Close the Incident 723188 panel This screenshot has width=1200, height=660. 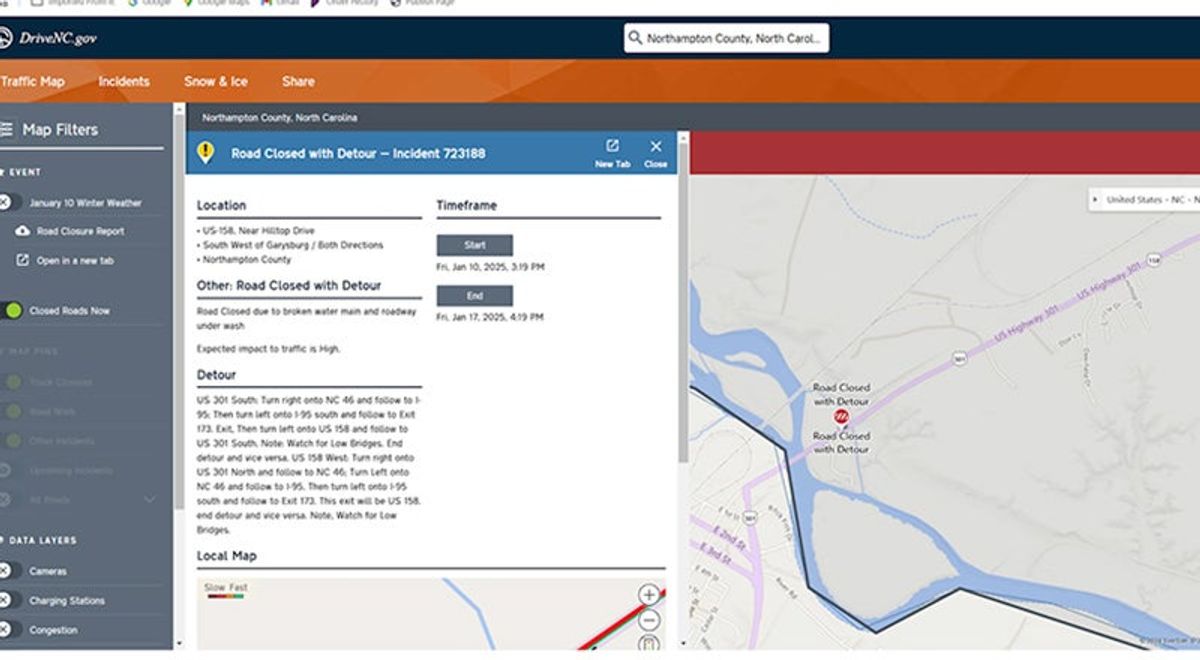[x=656, y=152]
